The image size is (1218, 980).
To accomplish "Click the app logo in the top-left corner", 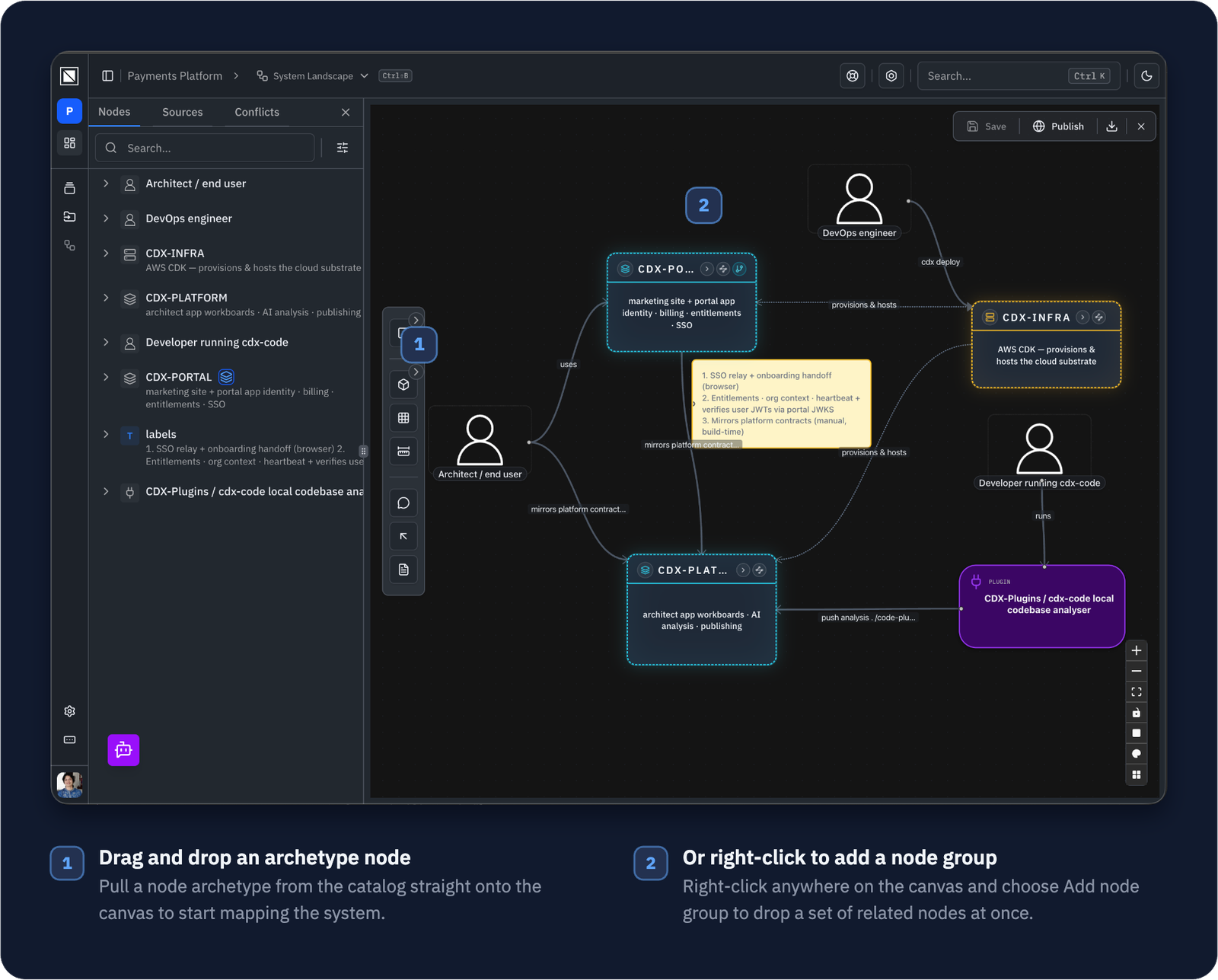I will (69, 75).
